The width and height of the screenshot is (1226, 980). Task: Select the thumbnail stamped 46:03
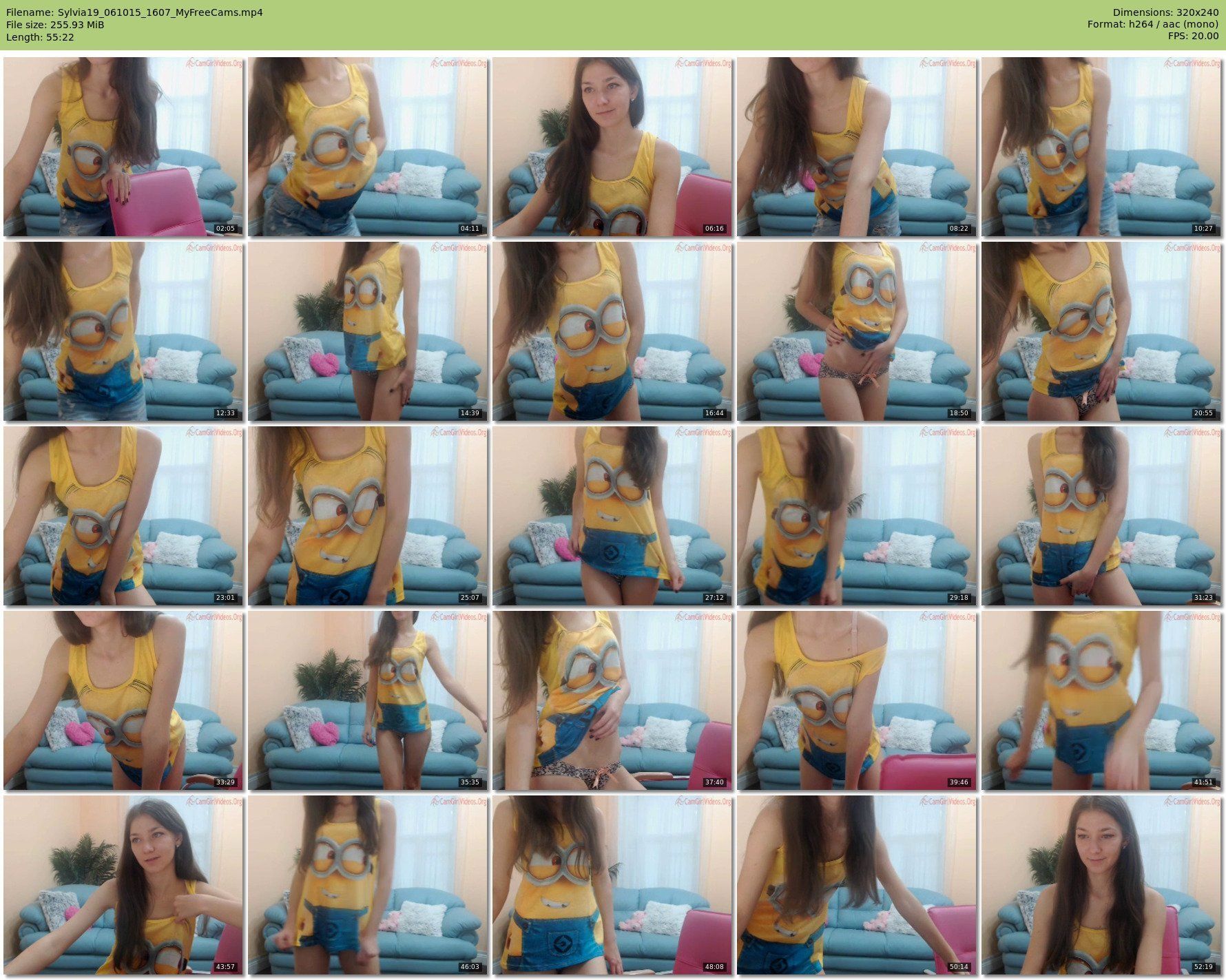coord(368,885)
